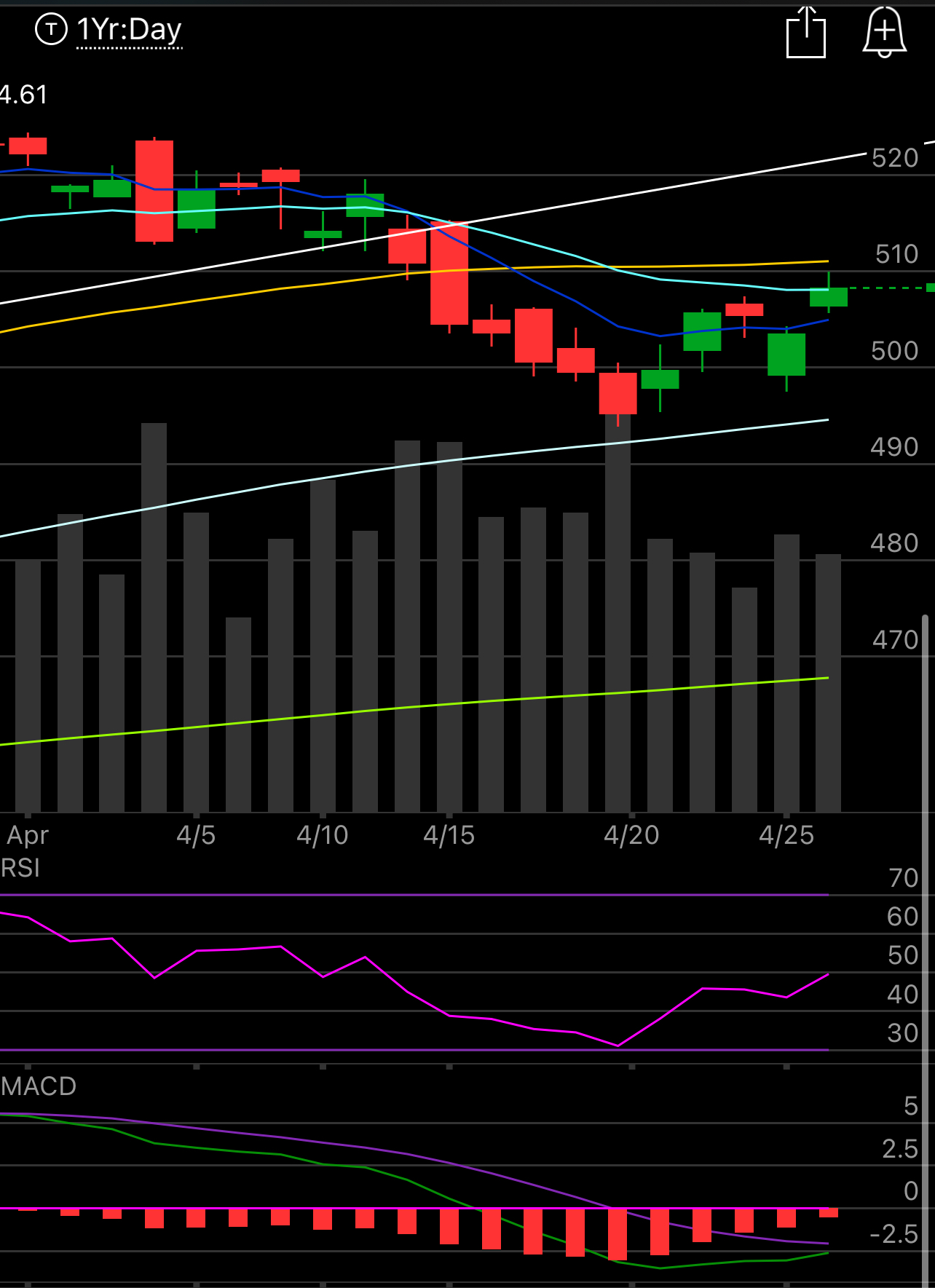Tap the 4/5 date label

196,835
